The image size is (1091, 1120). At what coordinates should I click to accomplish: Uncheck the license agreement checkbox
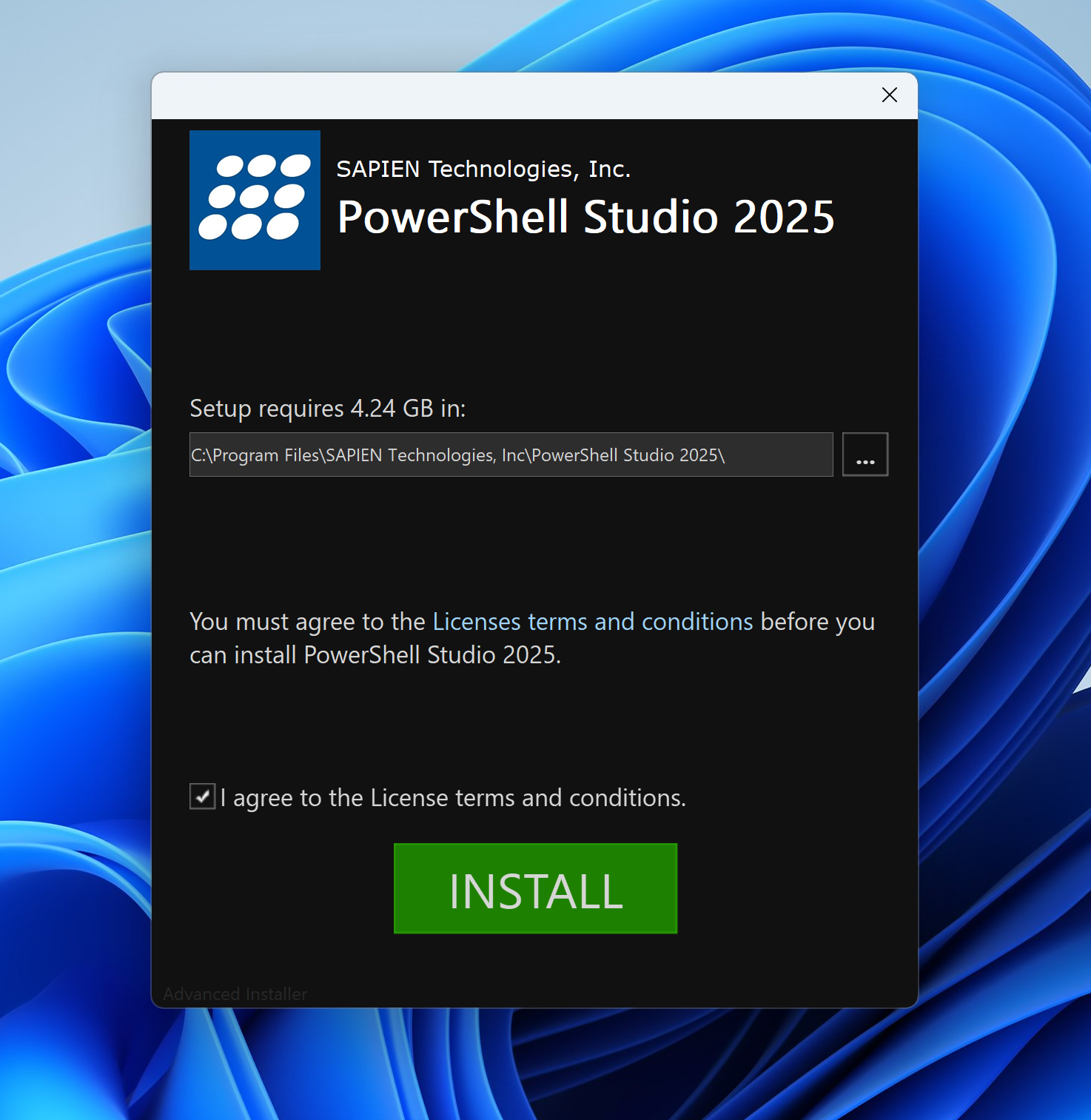[x=202, y=797]
